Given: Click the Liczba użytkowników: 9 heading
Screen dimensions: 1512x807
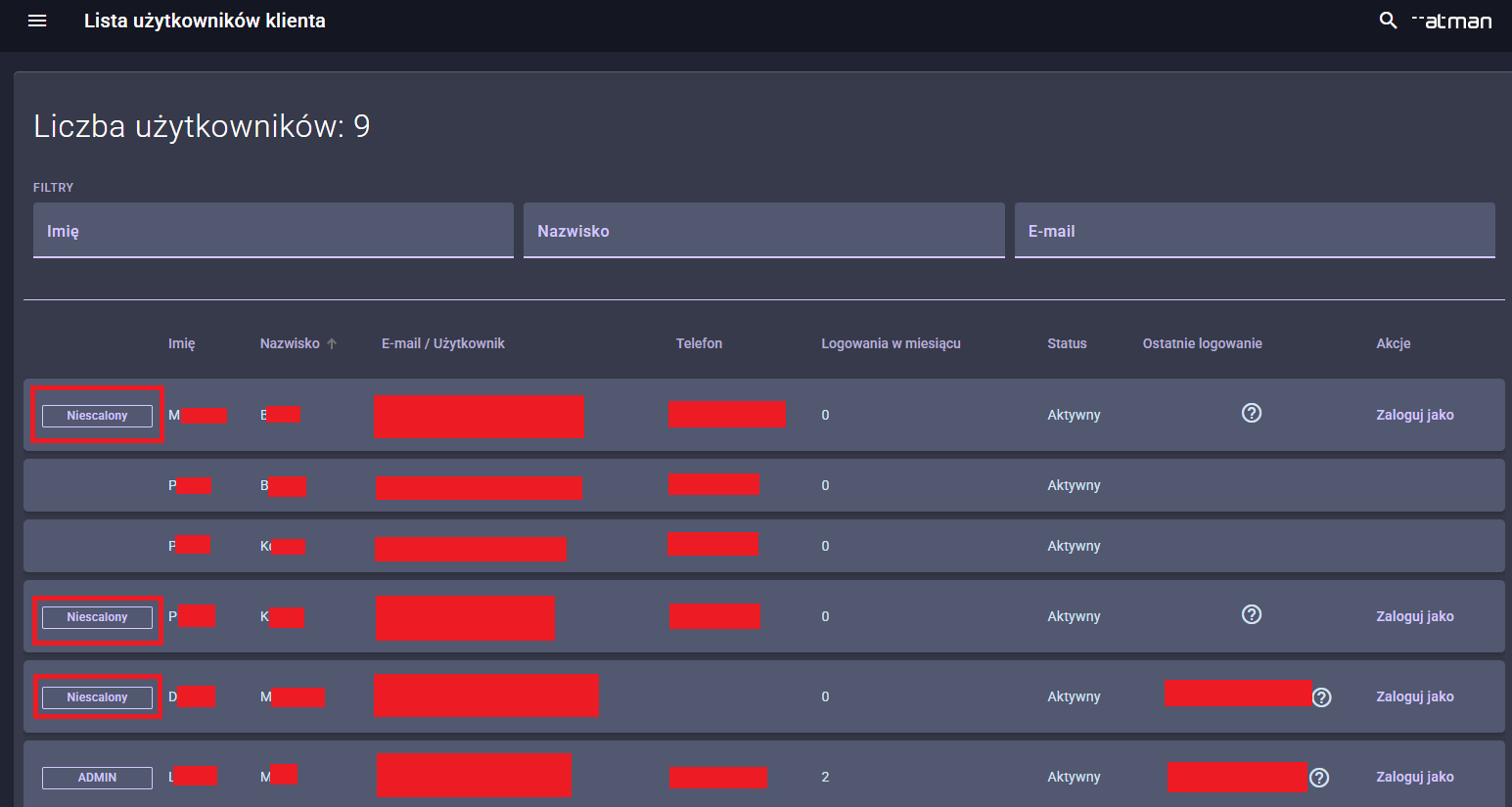Looking at the screenshot, I should [x=202, y=126].
